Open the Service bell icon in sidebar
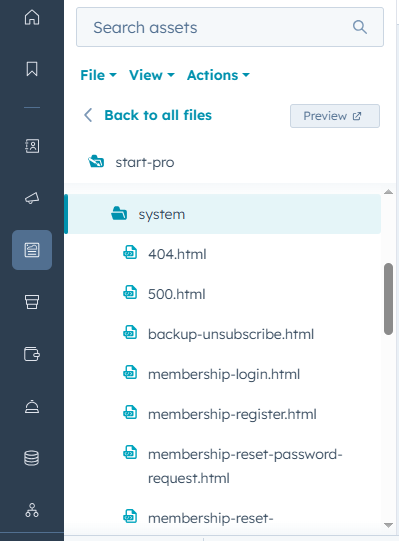Viewport: 399px width, 541px height. (x=32, y=406)
